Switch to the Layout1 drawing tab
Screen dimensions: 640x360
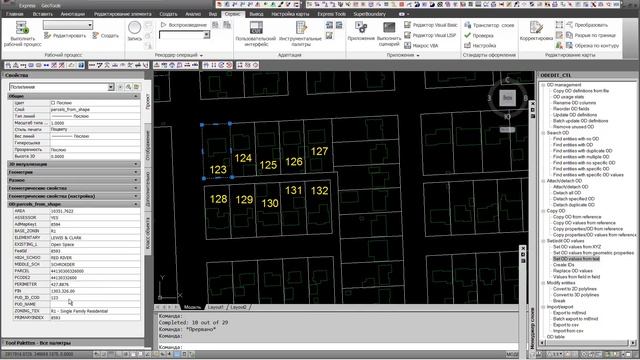click(x=216, y=307)
